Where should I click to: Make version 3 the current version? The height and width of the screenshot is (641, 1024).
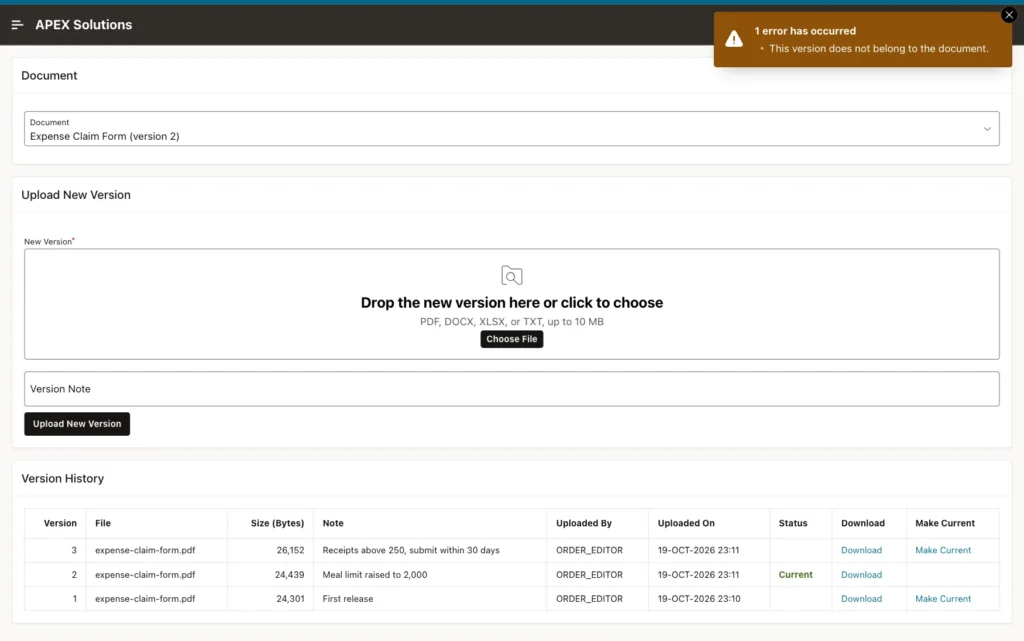942,550
